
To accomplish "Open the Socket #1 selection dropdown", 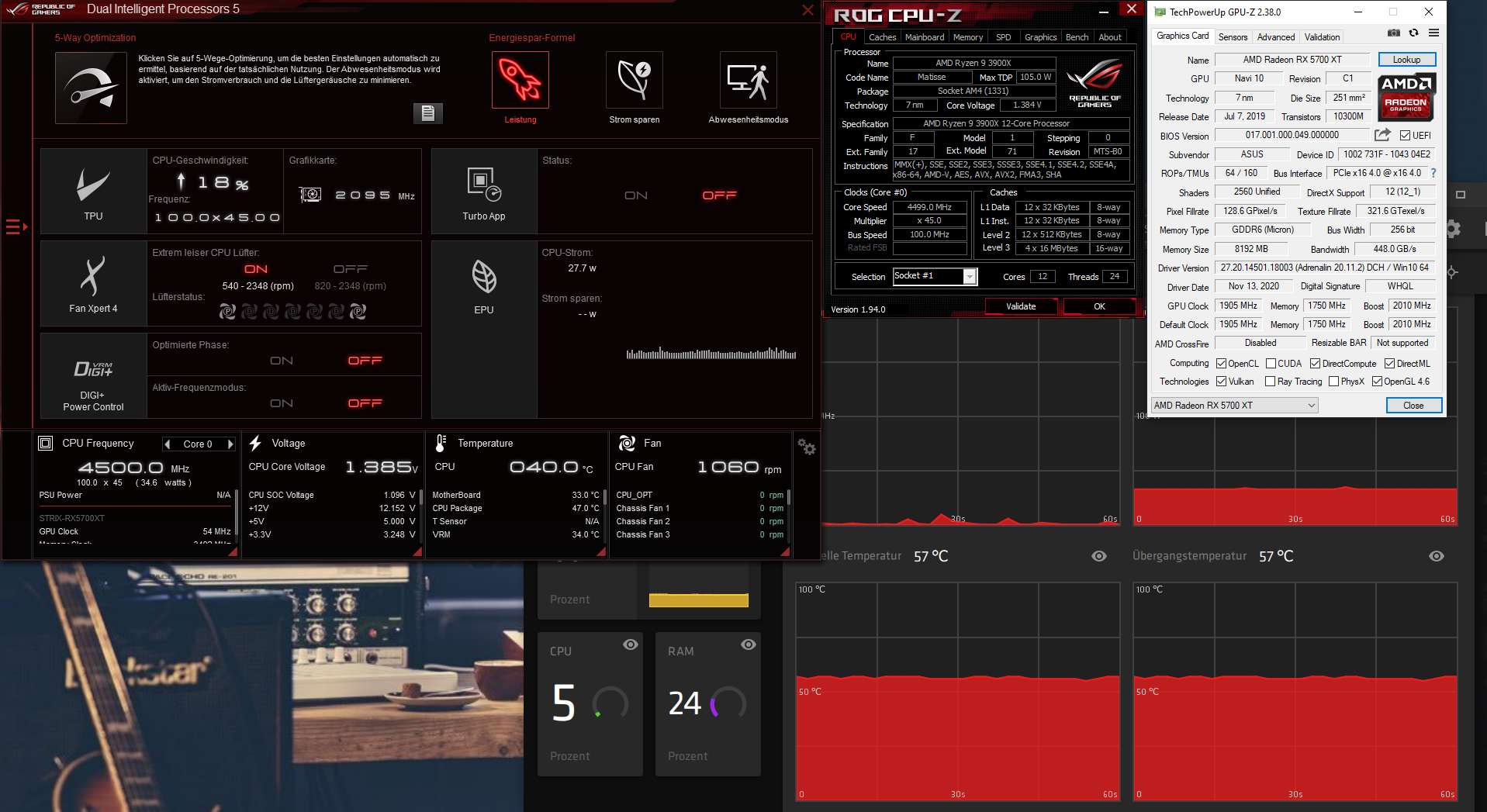I will click(970, 276).
